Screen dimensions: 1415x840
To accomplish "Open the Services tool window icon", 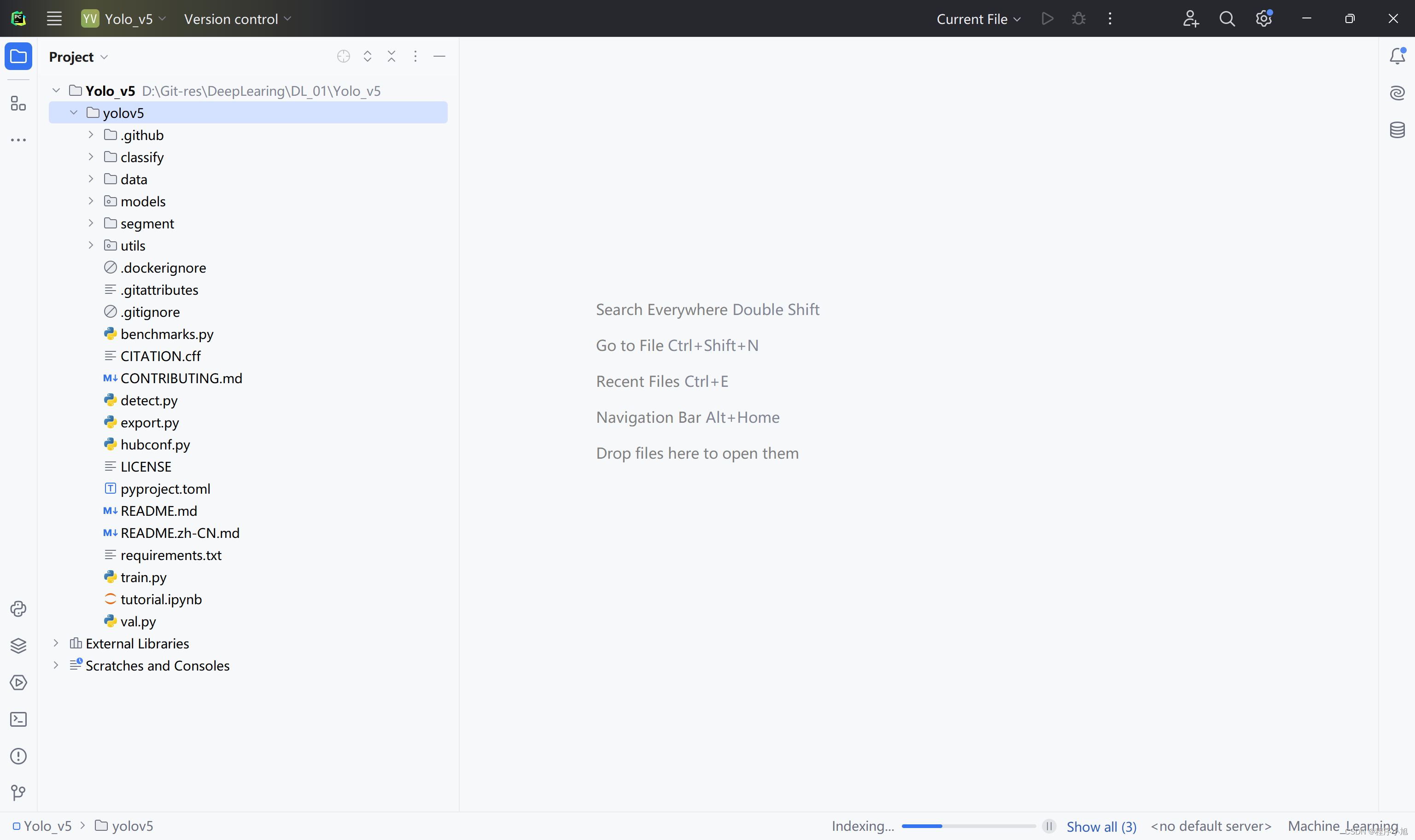I will 18,682.
